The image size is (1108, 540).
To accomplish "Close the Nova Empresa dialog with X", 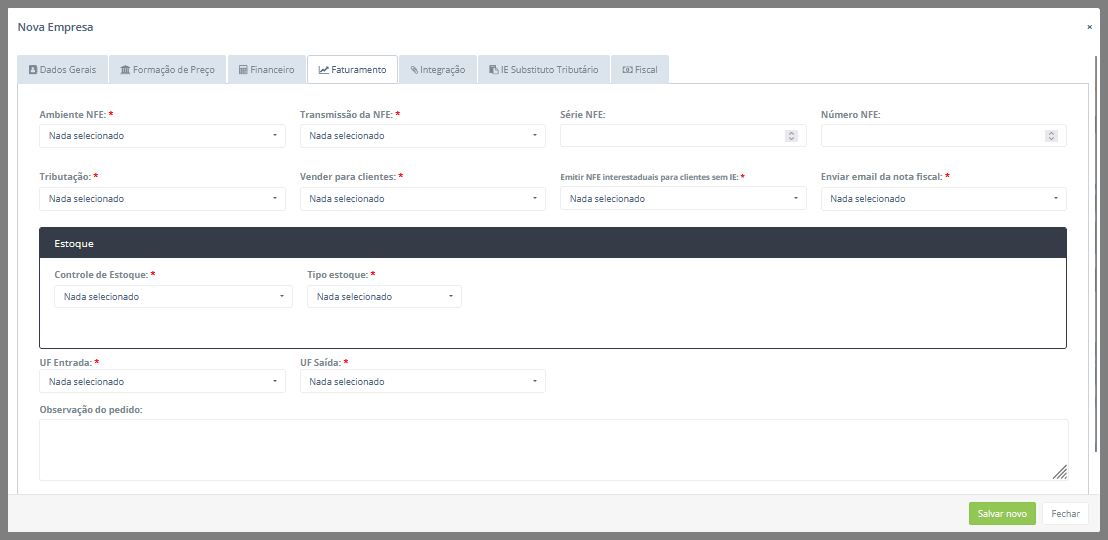I will [x=1089, y=27].
